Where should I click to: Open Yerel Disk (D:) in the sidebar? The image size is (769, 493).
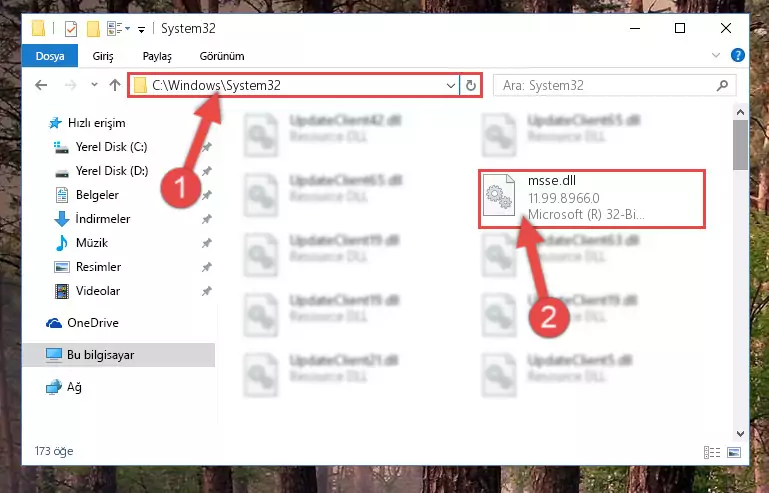click(112, 171)
